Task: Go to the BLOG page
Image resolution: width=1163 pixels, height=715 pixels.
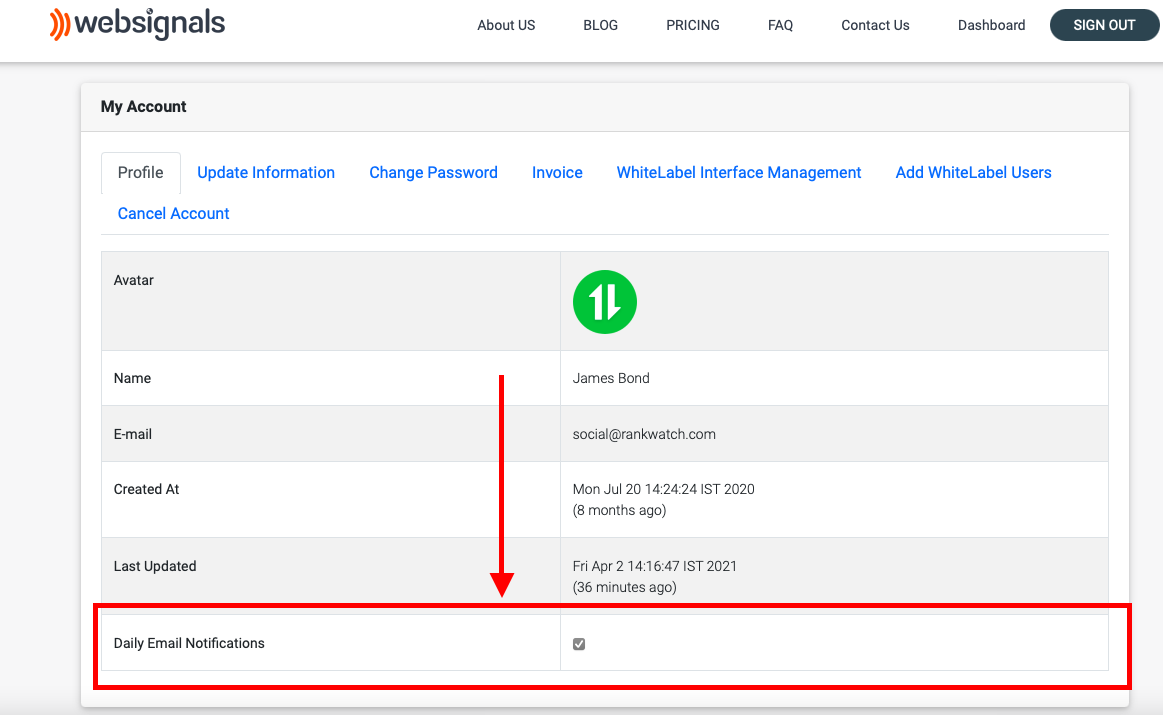Action: click(600, 25)
